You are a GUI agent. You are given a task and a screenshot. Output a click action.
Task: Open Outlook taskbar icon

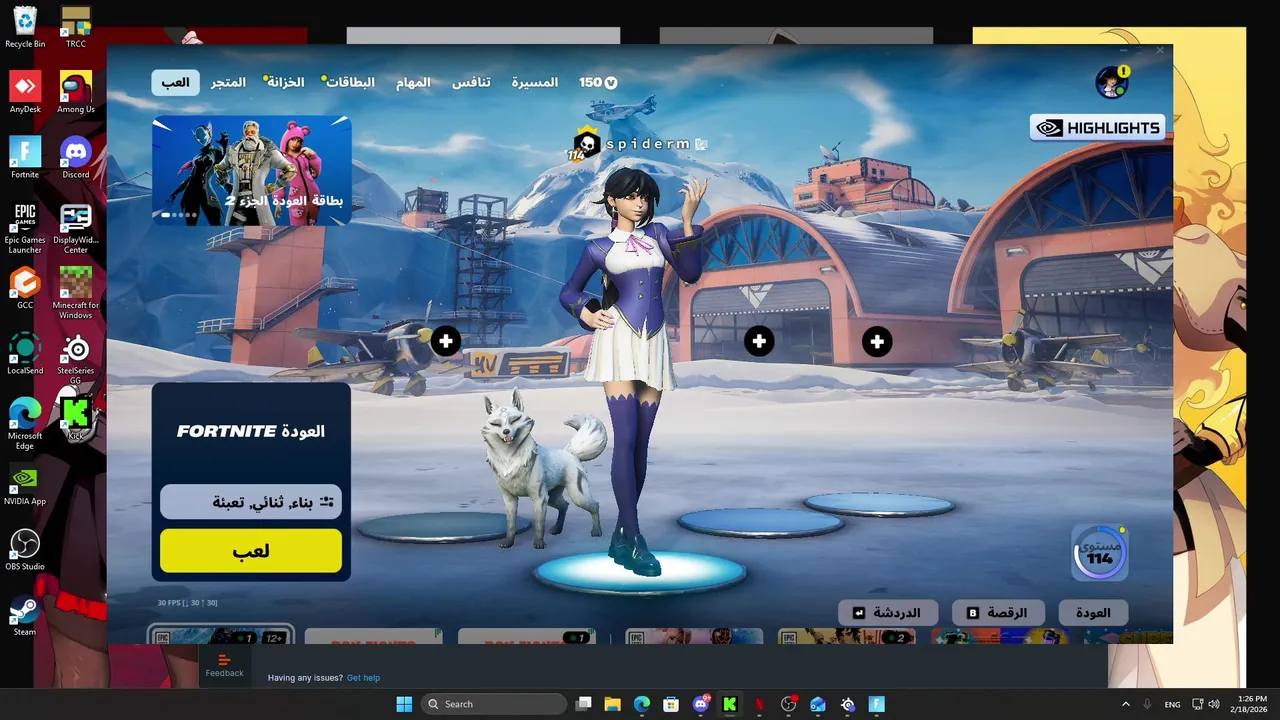818,704
